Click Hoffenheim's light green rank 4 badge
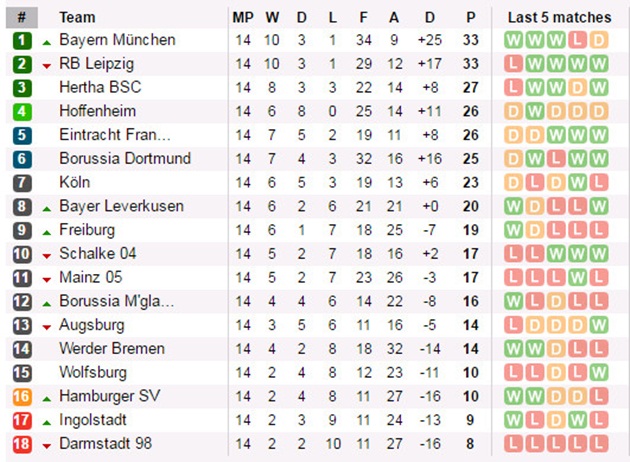 tap(22, 111)
